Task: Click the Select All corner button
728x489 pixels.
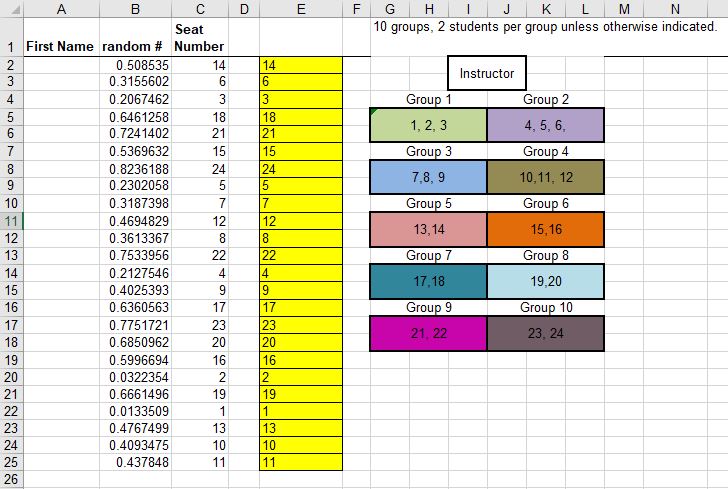Action: [x=10, y=9]
